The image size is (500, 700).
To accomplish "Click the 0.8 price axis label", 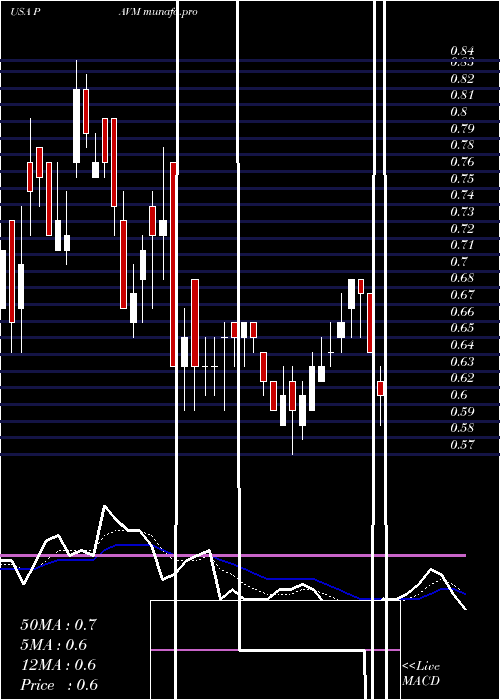I will tap(458, 112).
